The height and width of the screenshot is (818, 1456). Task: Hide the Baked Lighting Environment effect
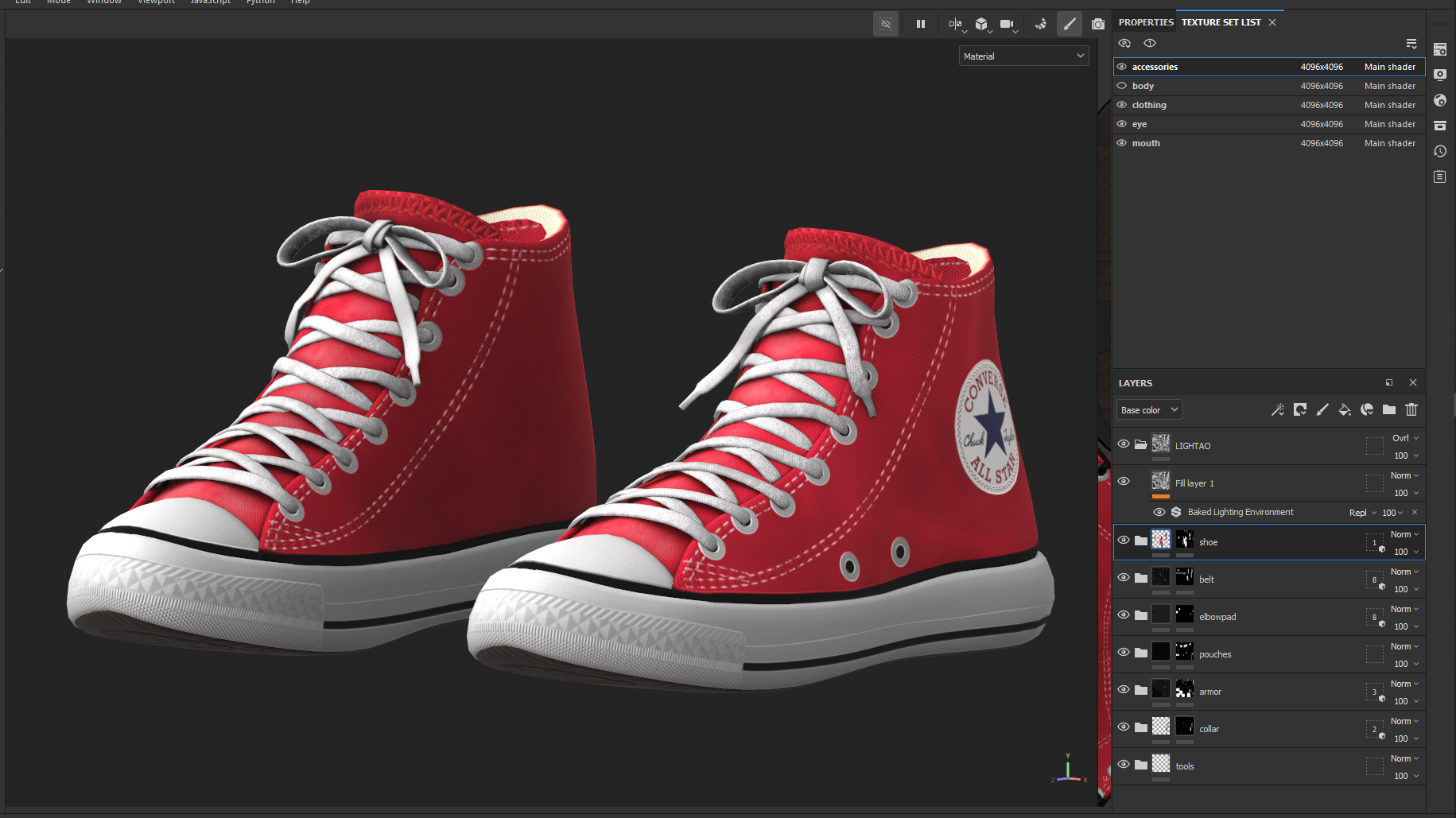click(x=1159, y=512)
